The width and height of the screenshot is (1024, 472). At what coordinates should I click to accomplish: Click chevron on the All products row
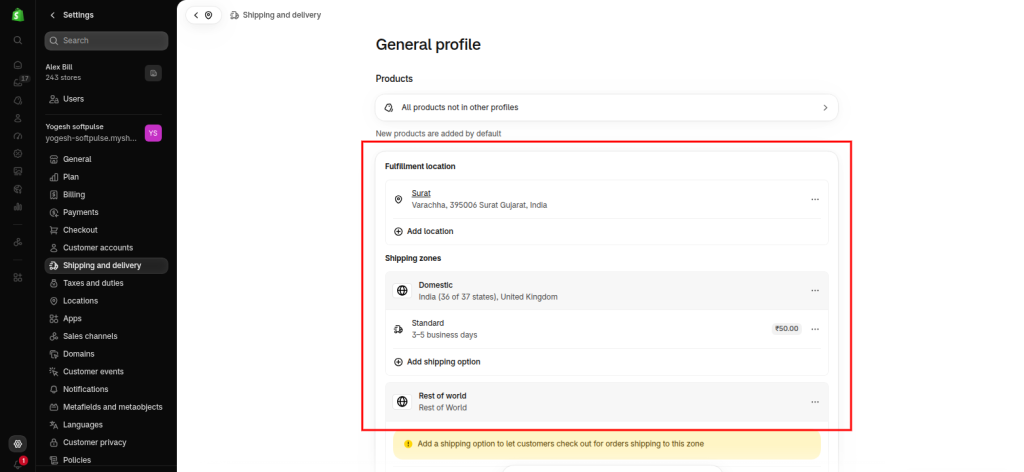[825, 108]
